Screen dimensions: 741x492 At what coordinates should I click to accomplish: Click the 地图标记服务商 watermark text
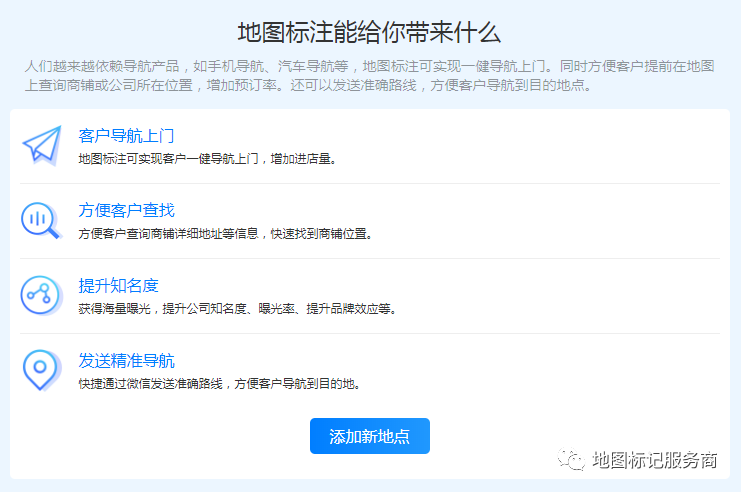click(x=655, y=460)
